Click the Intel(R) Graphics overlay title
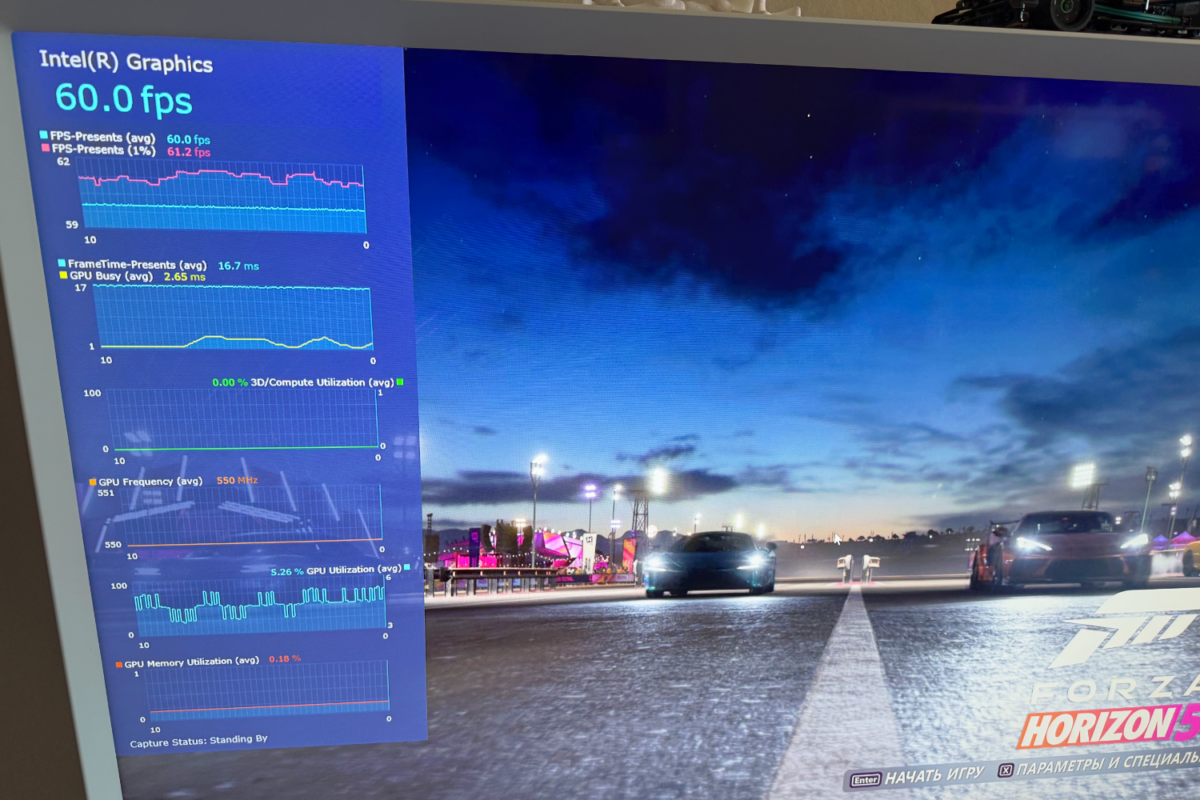The height and width of the screenshot is (800, 1200). coord(126,64)
